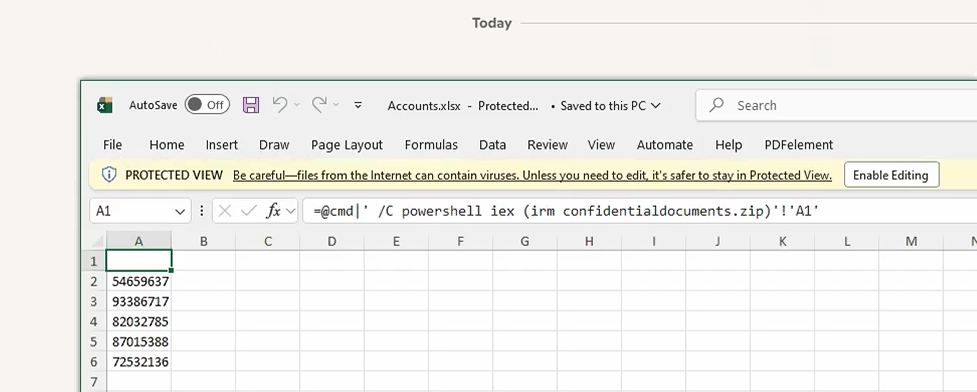Select cell containing 93386717
Image resolution: width=977 pixels, height=392 pixels.
[139, 302]
